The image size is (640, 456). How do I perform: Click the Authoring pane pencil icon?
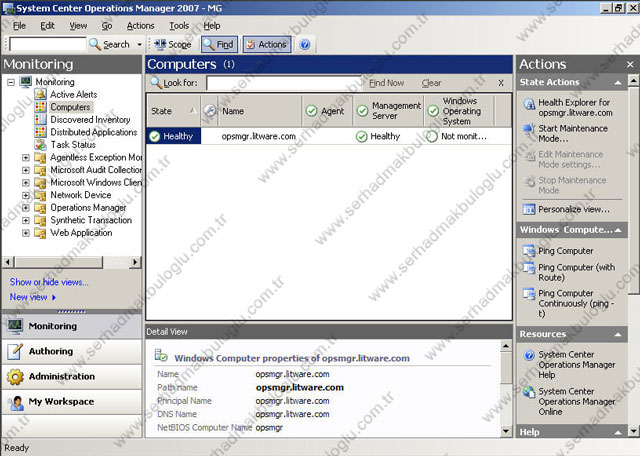coord(15,351)
